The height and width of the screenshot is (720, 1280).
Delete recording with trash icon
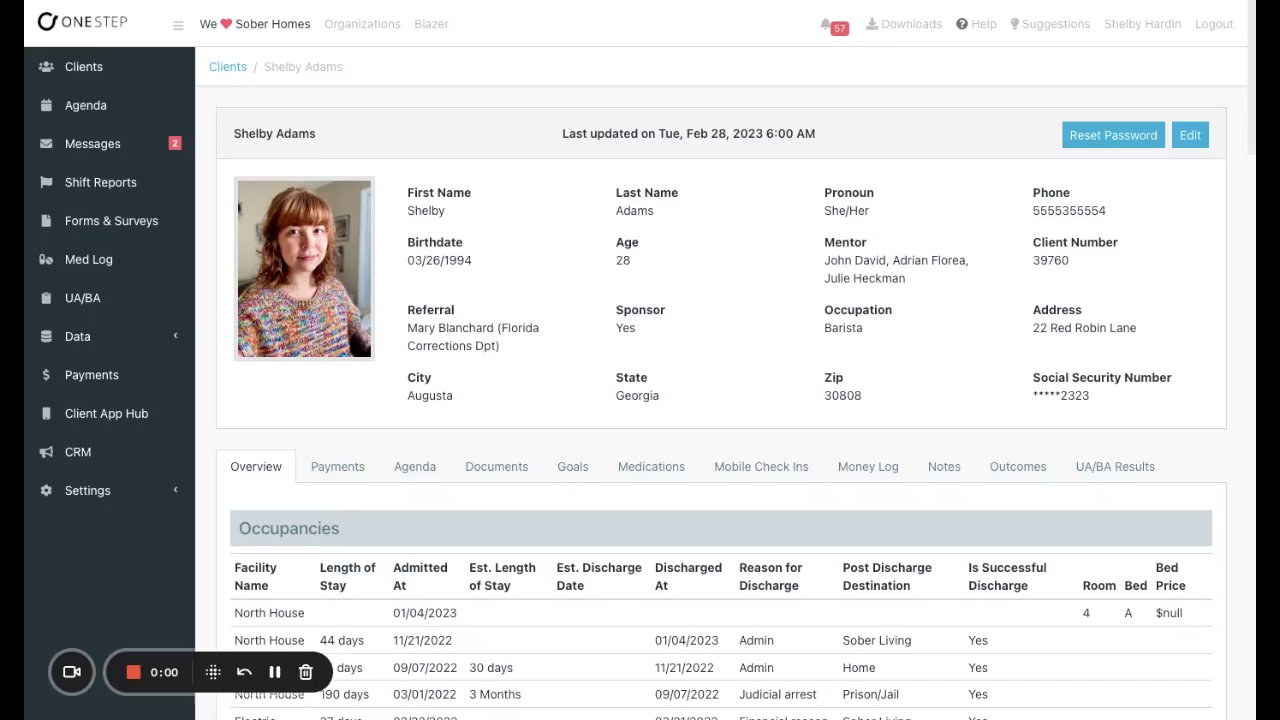pos(306,672)
